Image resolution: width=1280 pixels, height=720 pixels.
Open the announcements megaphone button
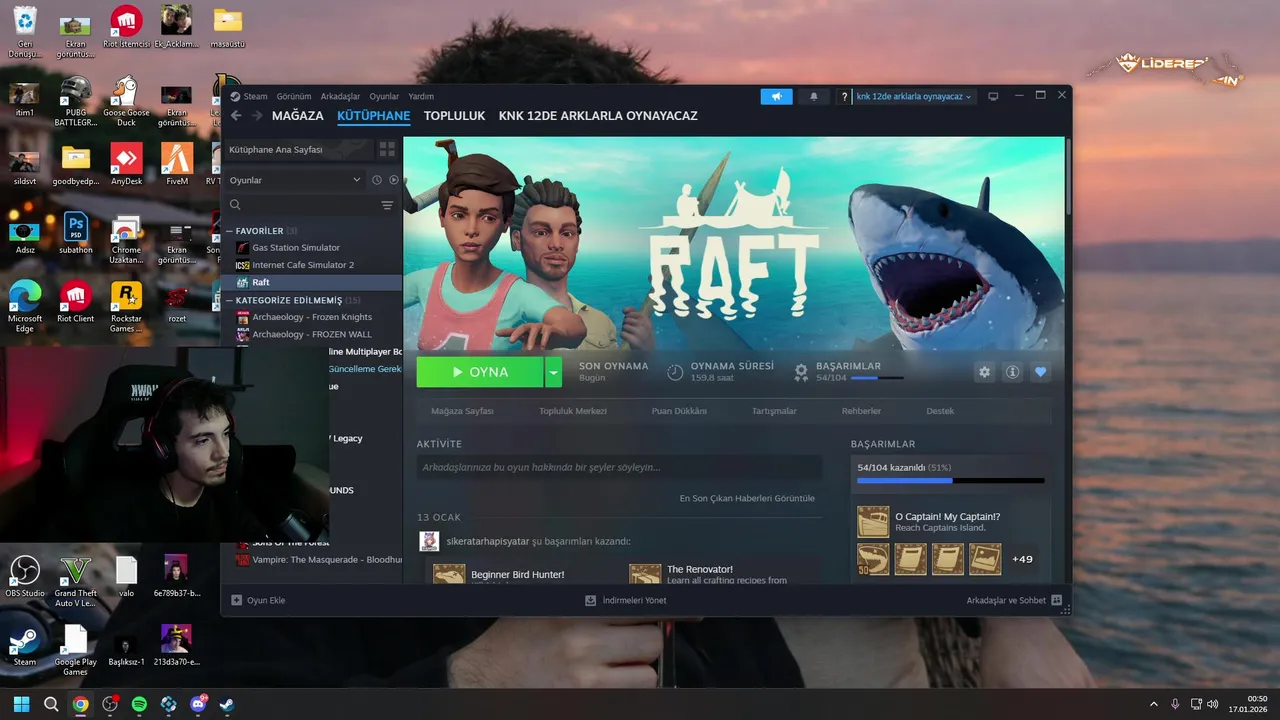[776, 97]
